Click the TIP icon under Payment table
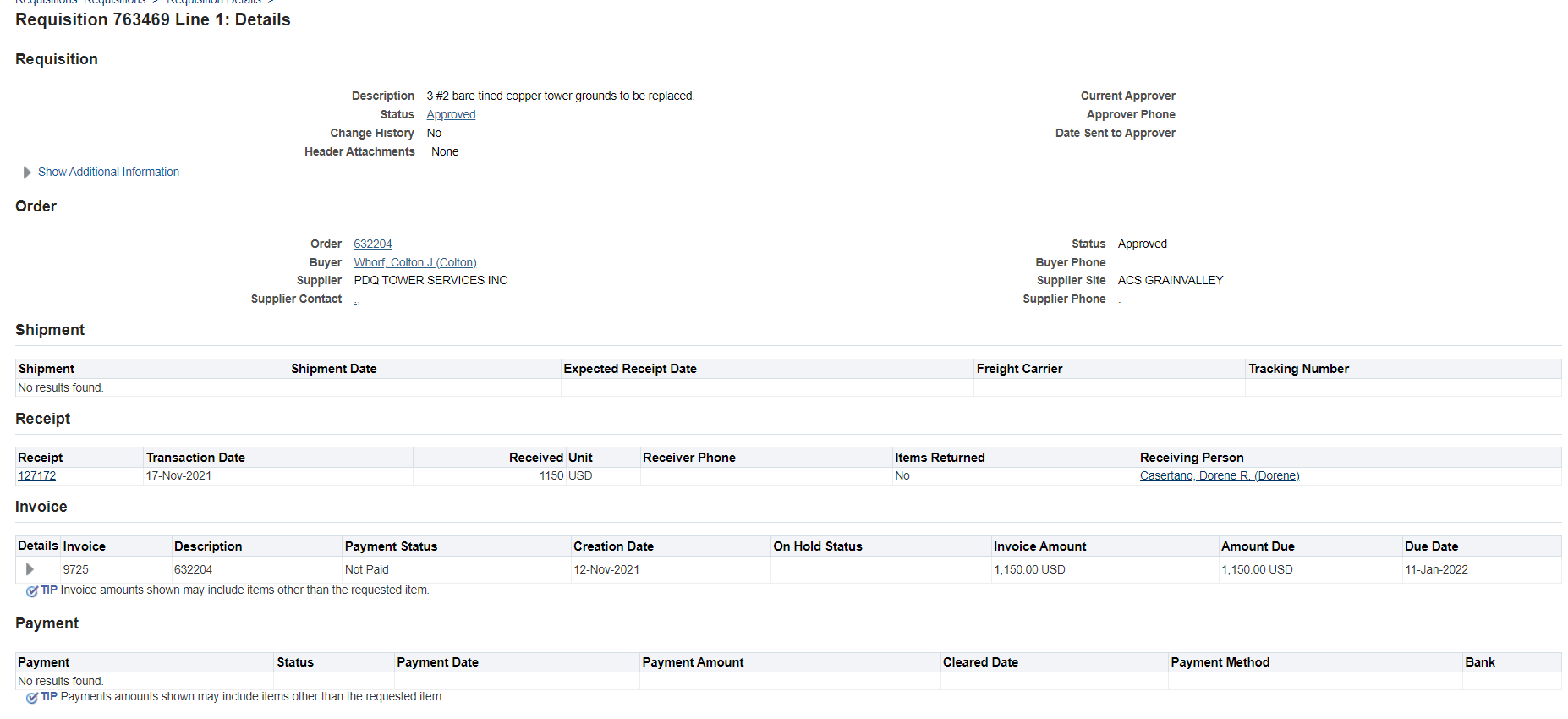Viewport: 1568px width, 719px height. tap(32, 698)
